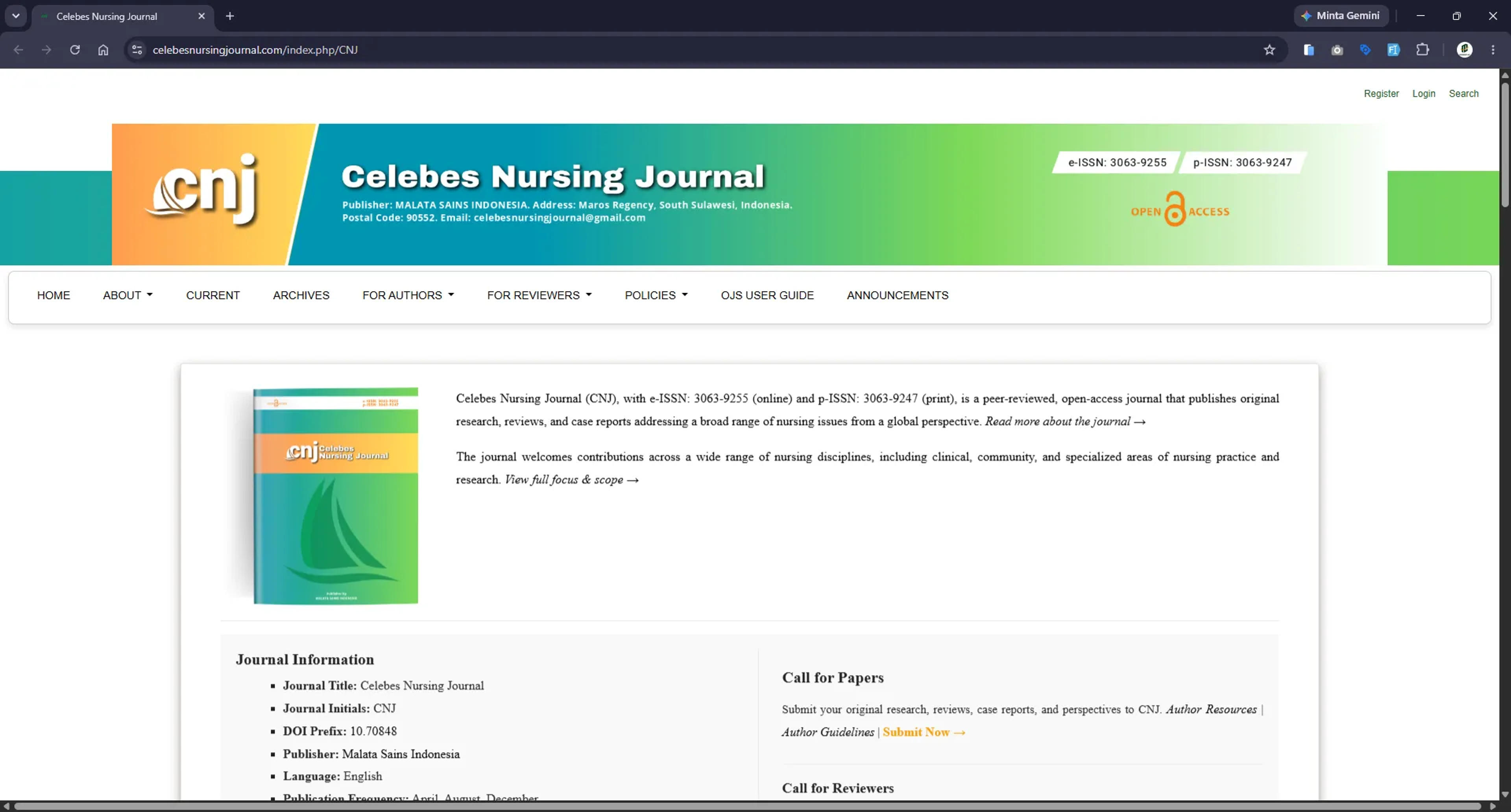
Task: Open the blue document extension icon
Action: (1309, 50)
